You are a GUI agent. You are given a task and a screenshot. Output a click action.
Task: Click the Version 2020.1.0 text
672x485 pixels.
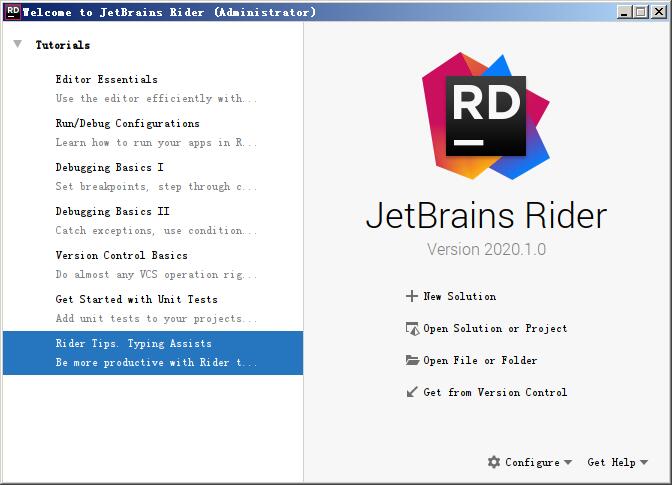(486, 249)
